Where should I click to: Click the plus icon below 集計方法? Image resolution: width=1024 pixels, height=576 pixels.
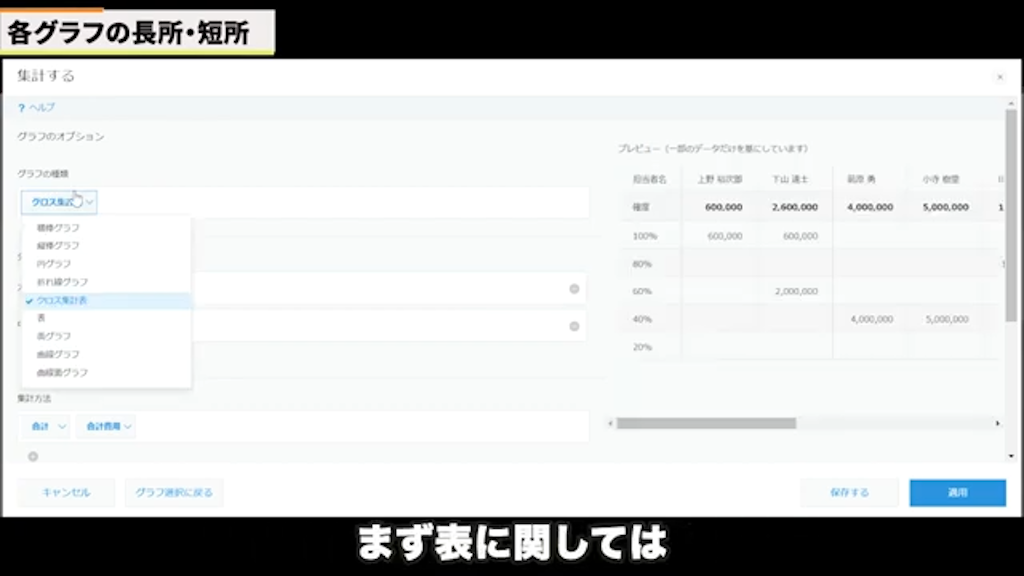point(31,456)
